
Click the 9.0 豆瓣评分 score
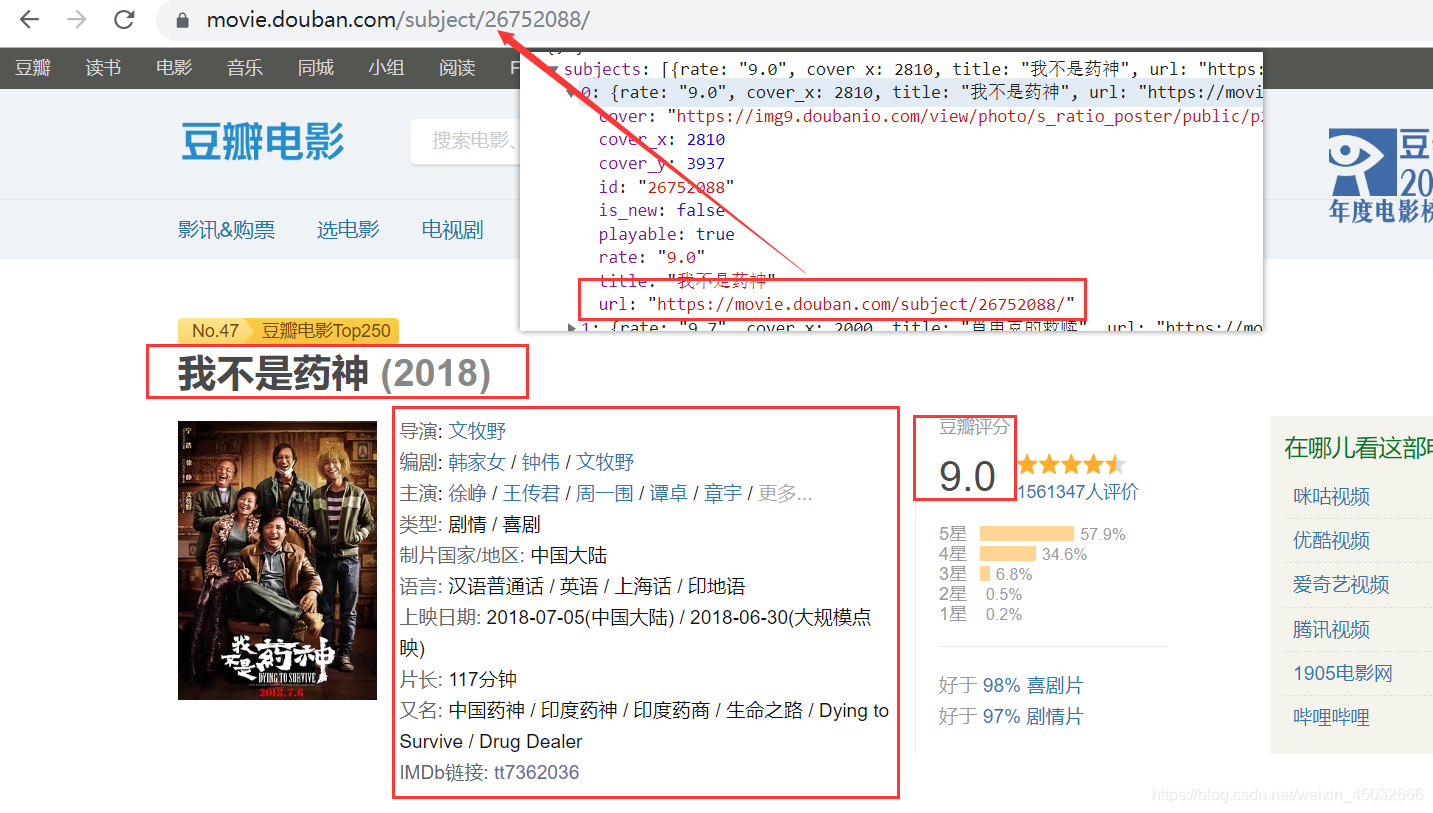(x=967, y=475)
